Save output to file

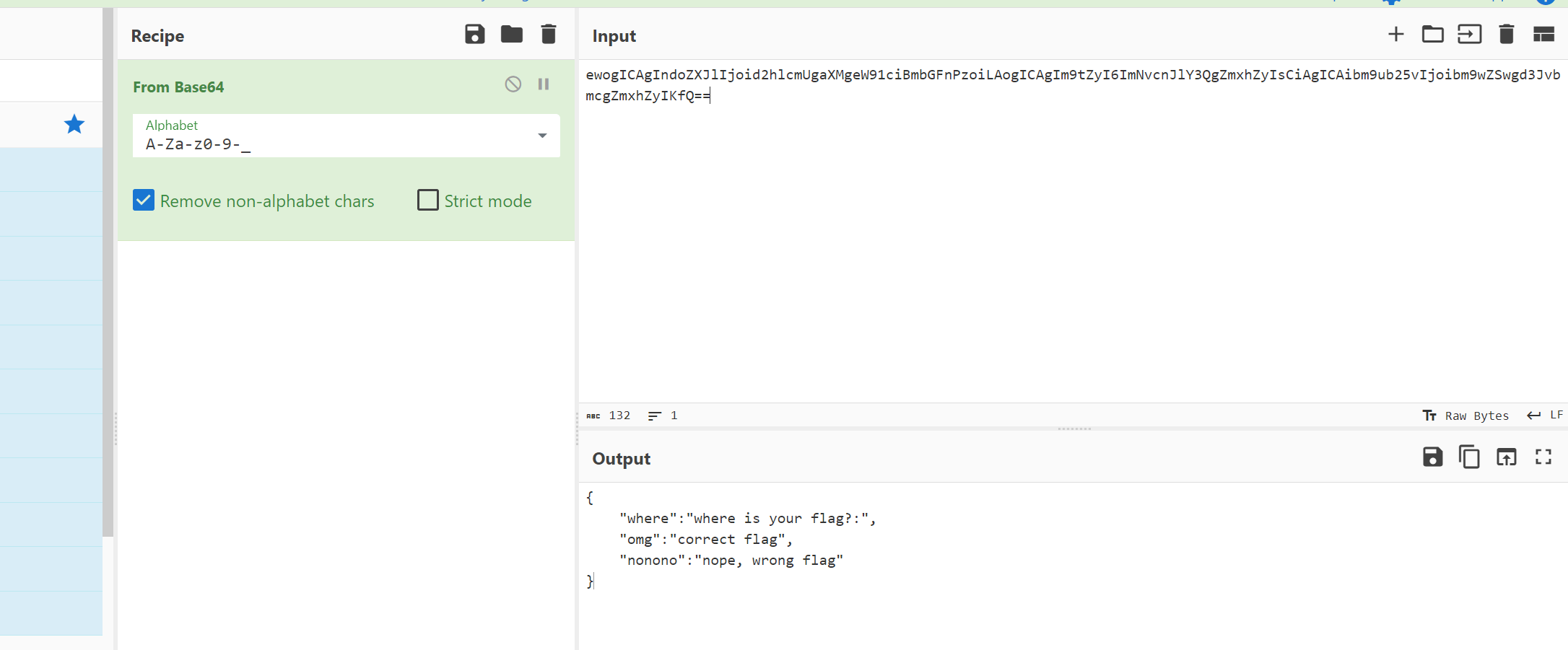[x=1432, y=457]
